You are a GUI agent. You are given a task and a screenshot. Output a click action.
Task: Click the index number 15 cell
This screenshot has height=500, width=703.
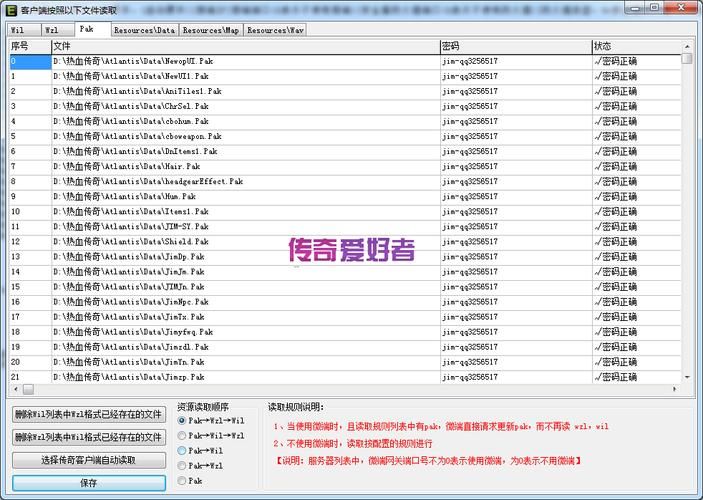pyautogui.click(x=30, y=287)
